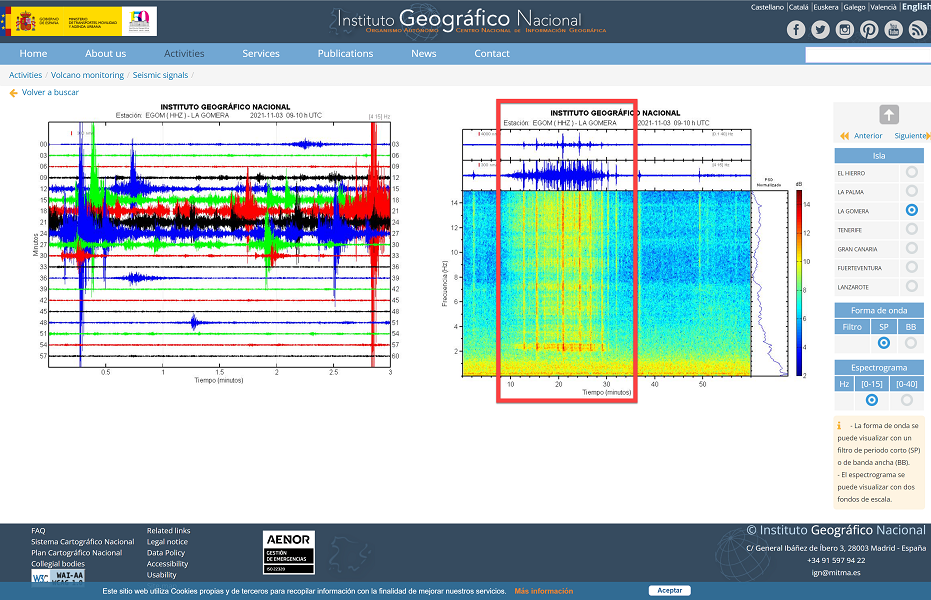Switch language to Castellano

767,7
